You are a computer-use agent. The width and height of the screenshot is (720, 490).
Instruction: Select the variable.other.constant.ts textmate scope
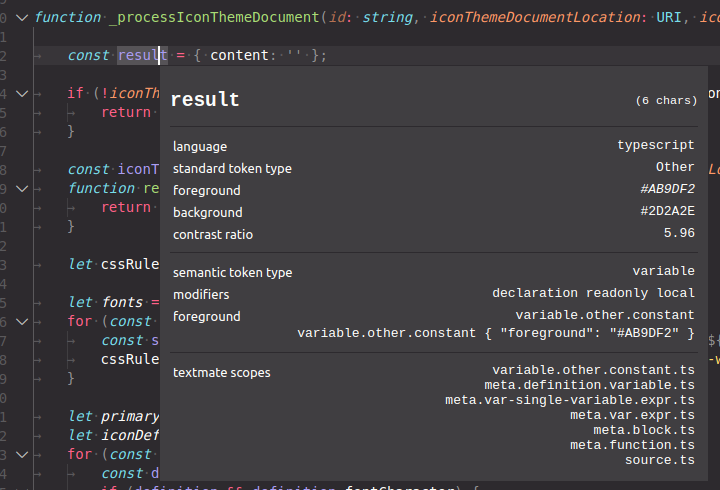coord(593,370)
